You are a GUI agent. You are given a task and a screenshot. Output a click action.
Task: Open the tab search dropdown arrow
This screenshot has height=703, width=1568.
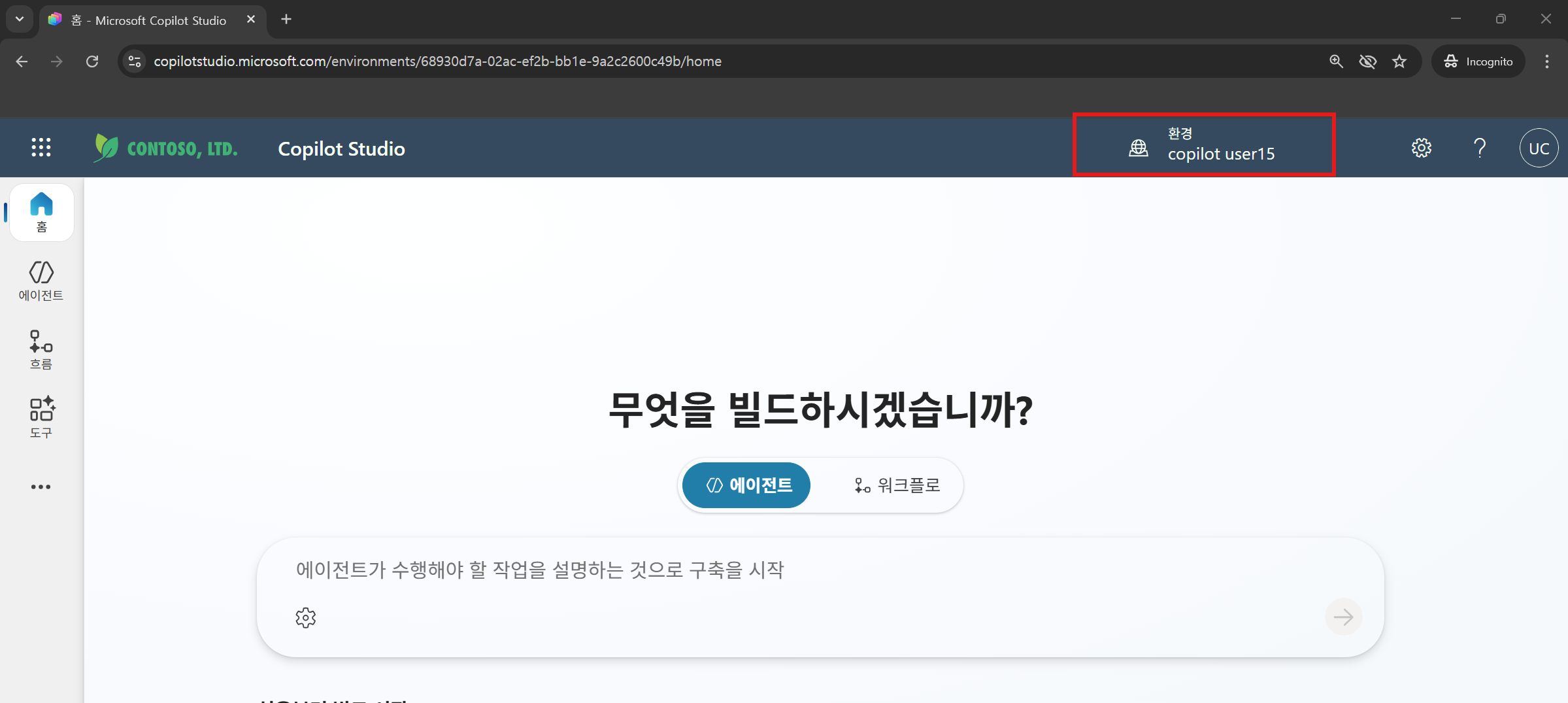point(20,20)
